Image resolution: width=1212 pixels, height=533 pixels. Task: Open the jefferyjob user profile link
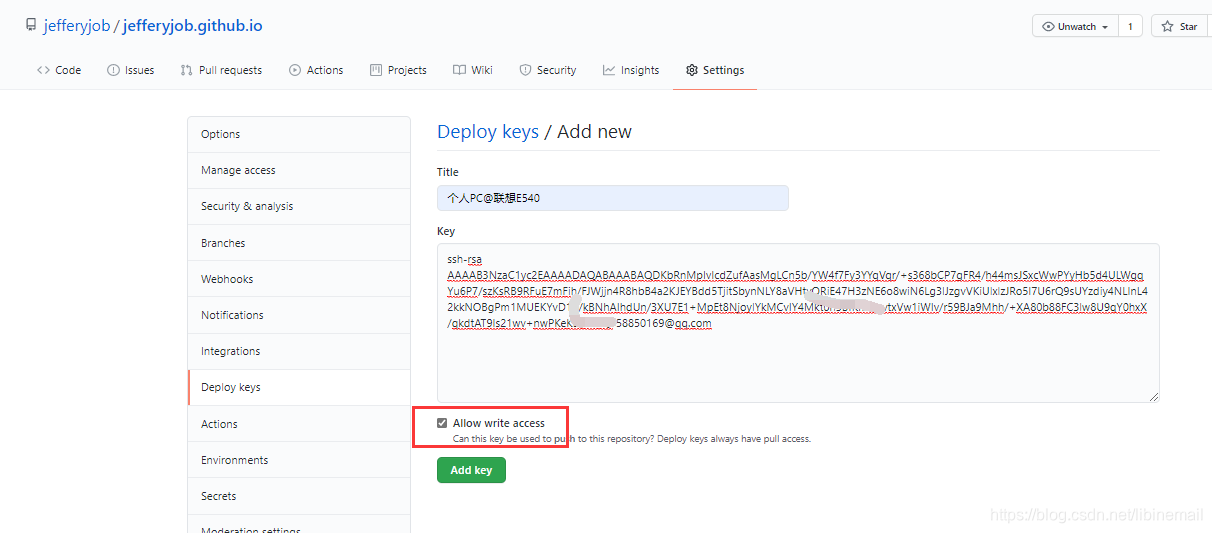[x=76, y=26]
